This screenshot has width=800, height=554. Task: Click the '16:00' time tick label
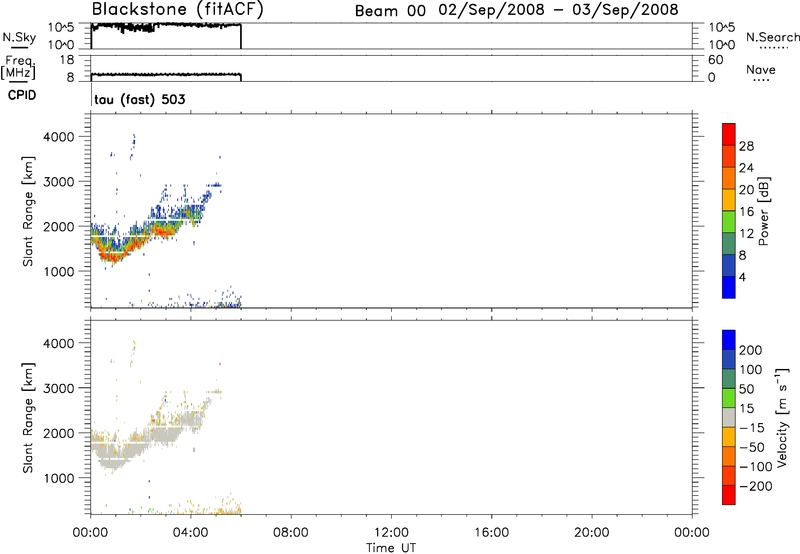click(x=491, y=533)
